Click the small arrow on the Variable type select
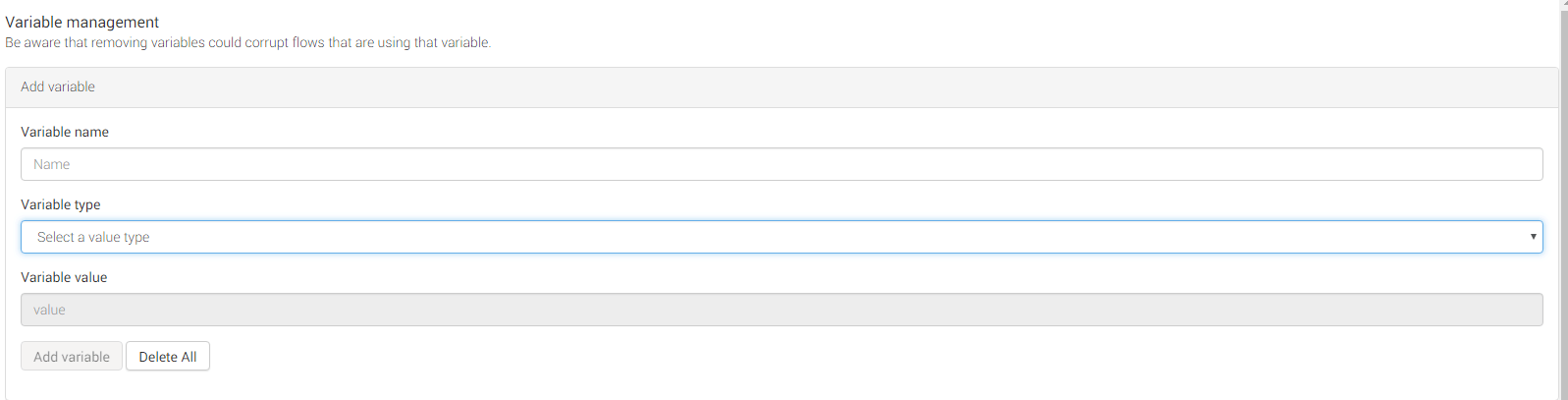The width and height of the screenshot is (1568, 400). click(1533, 237)
